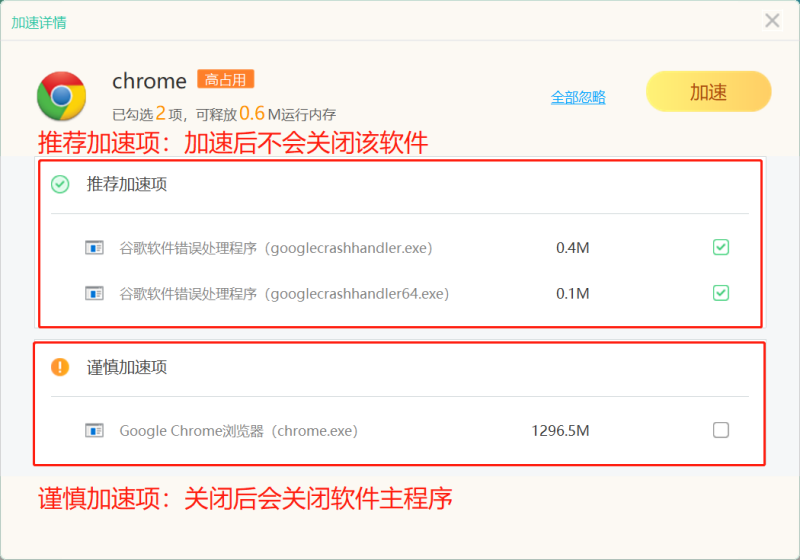800x560 pixels.
Task: Click the process icon for chrome.exe
Action: point(94,431)
